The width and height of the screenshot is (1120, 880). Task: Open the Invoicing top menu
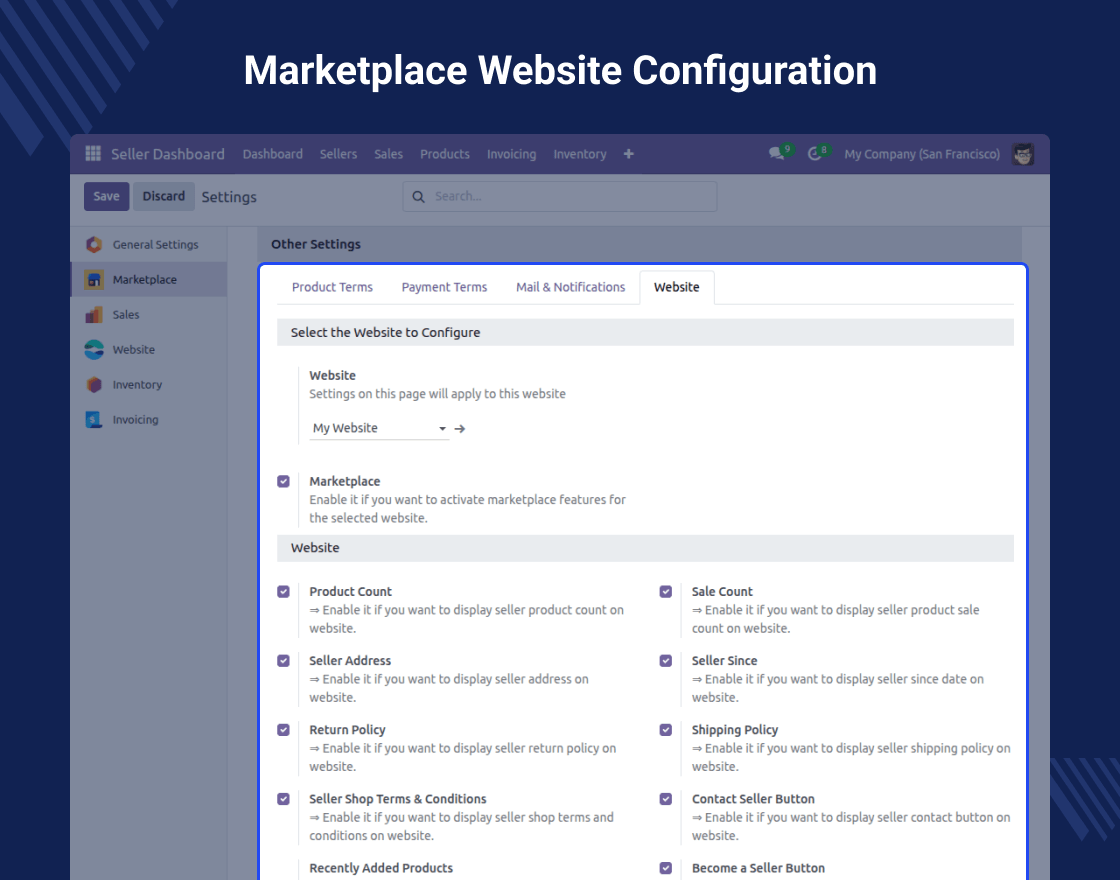(511, 154)
